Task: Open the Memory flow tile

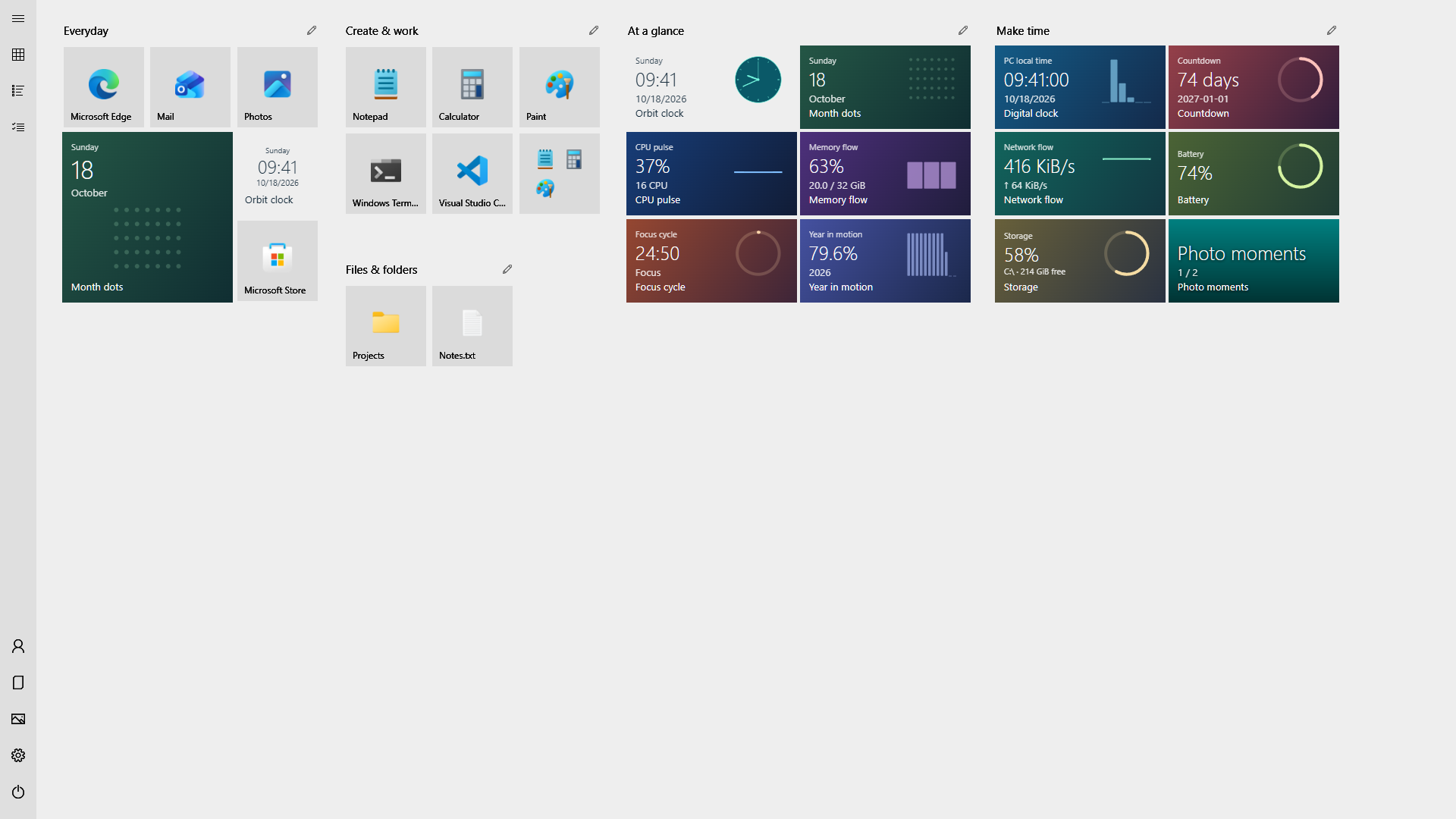Action: 885,174
